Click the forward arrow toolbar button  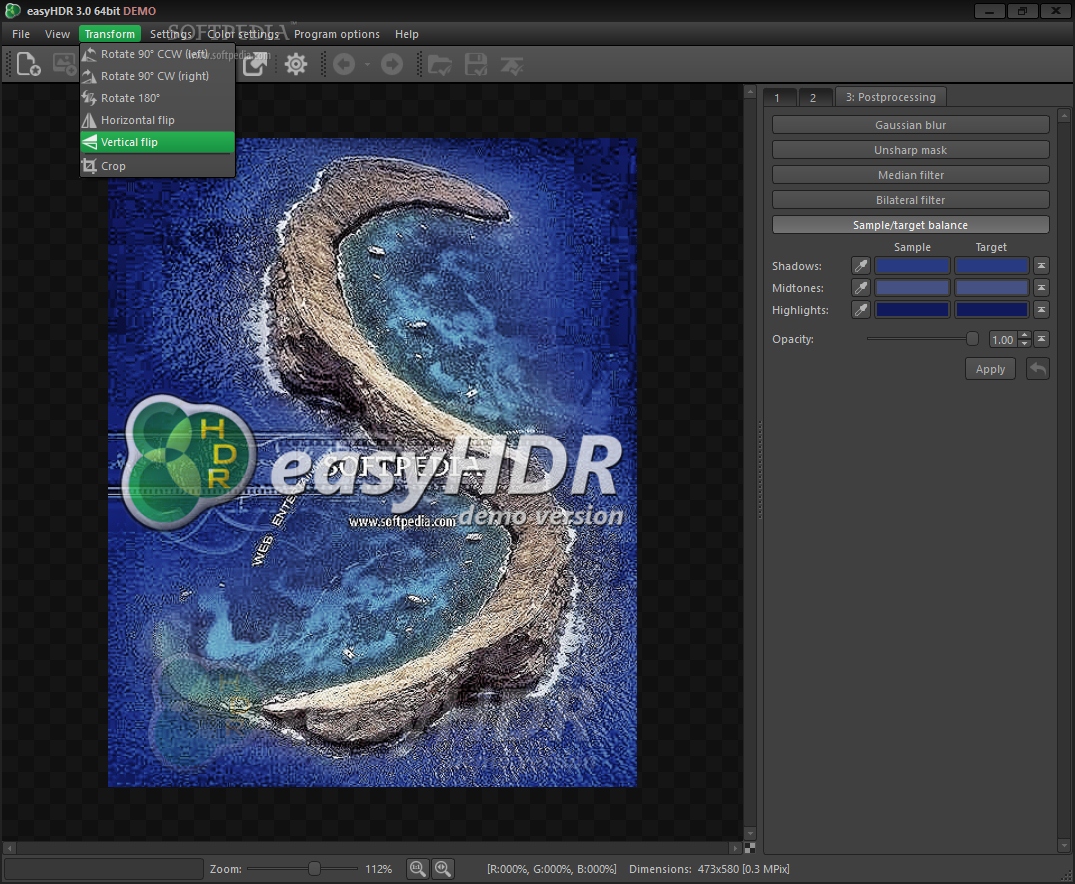click(392, 64)
